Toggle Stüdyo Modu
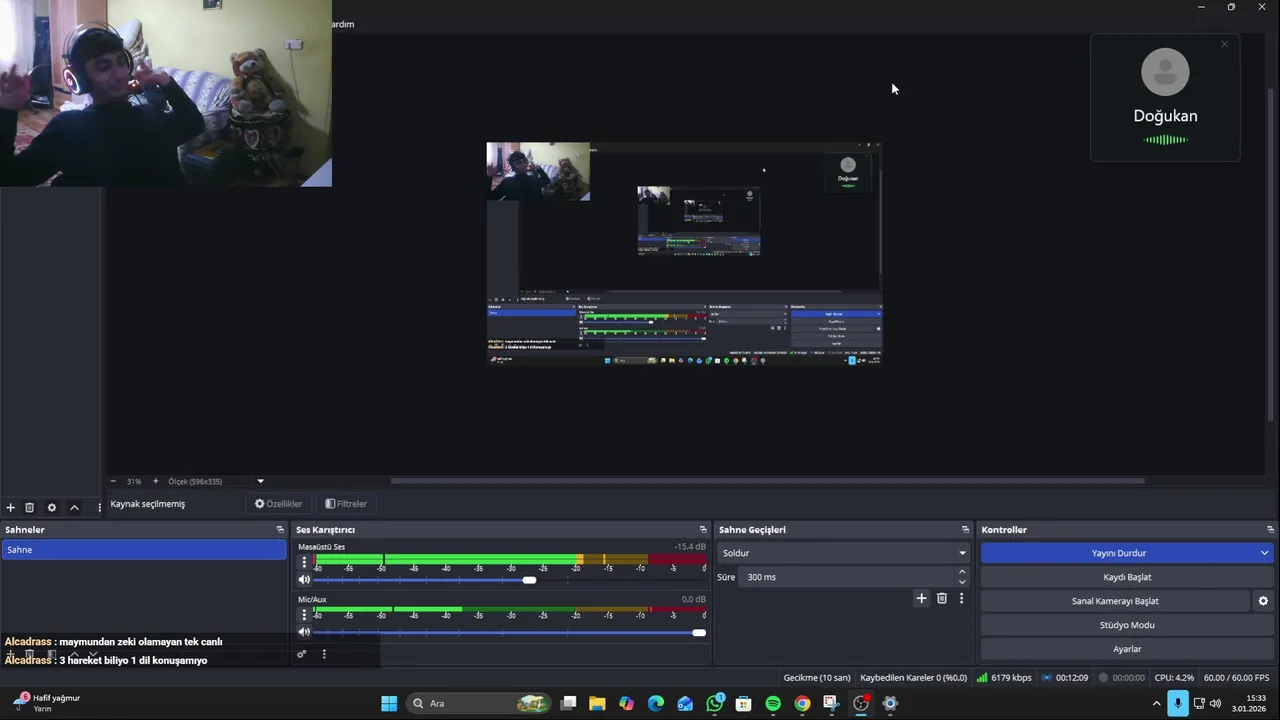Screen dimensions: 1280x720 coord(1127,625)
